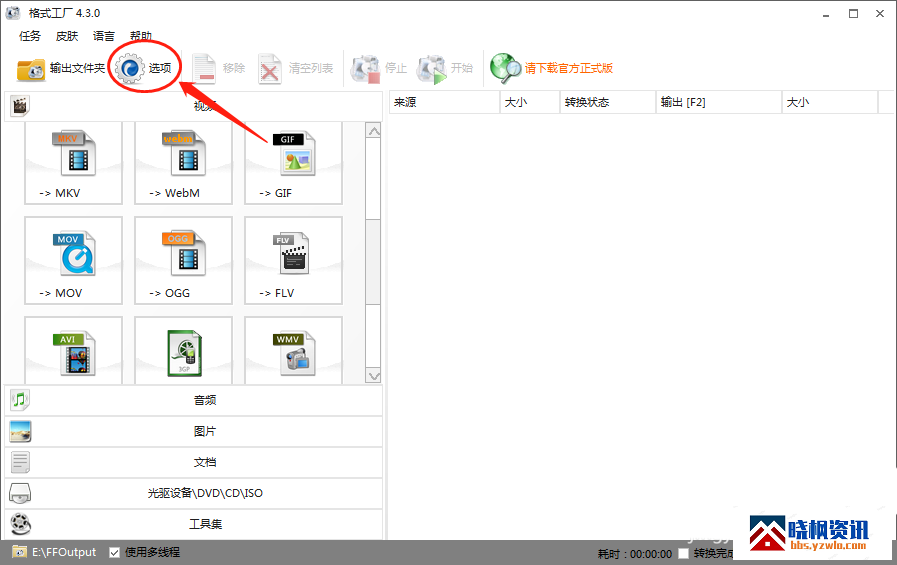Click the video clapperboard icon in 视频 header
This screenshot has width=897, height=565.
click(20, 106)
